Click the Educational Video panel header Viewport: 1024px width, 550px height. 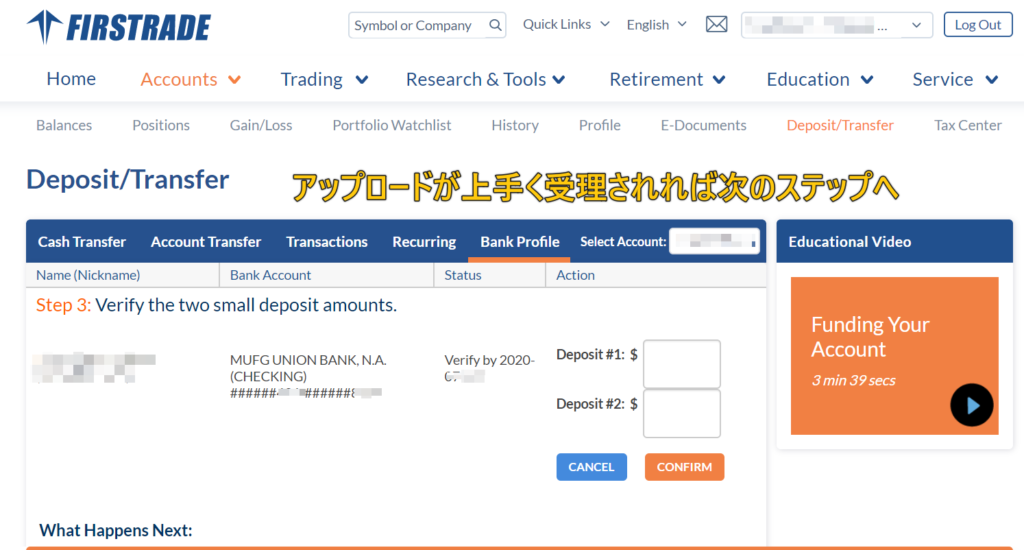(x=894, y=242)
